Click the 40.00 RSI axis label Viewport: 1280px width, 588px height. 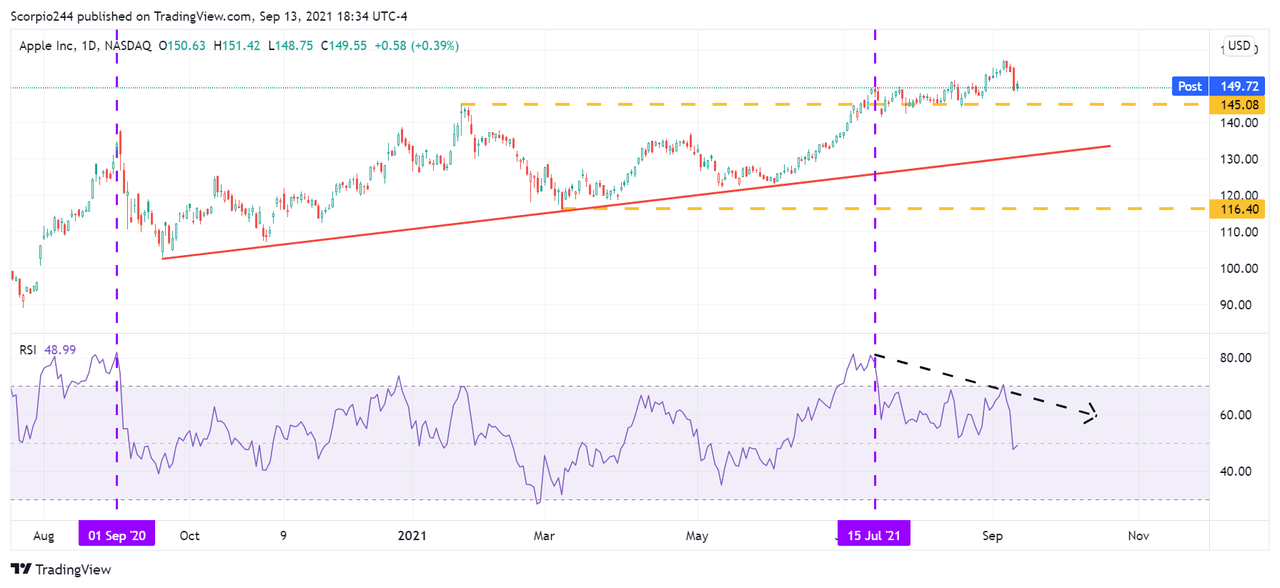[1236, 472]
